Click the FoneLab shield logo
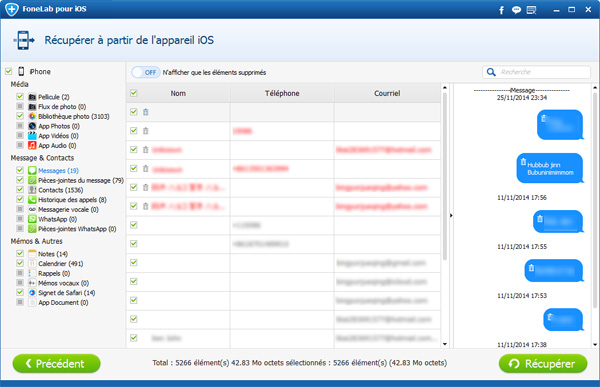The height and width of the screenshot is (387, 600). (x=12, y=9)
